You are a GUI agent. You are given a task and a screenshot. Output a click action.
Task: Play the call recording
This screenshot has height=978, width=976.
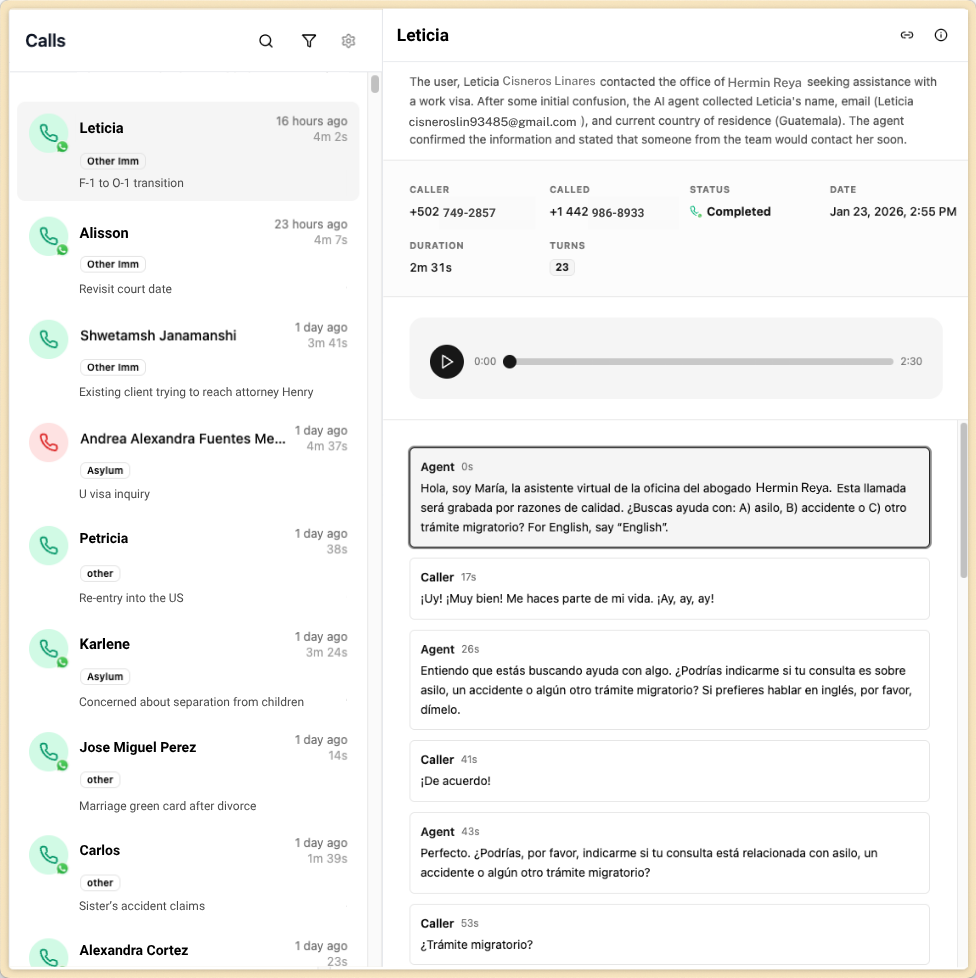(447, 362)
